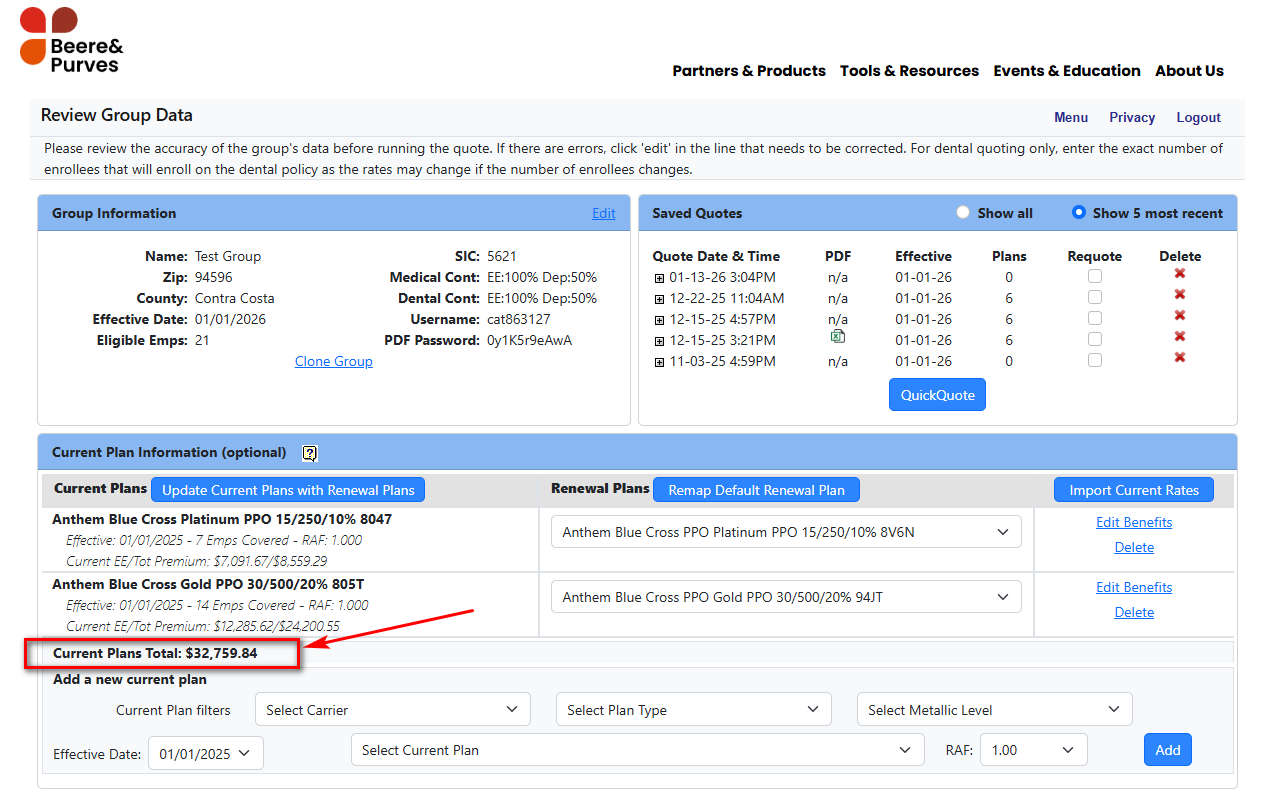Image resolution: width=1264 pixels, height=800 pixels.
Task: Click the Add button
Action: (1168, 750)
